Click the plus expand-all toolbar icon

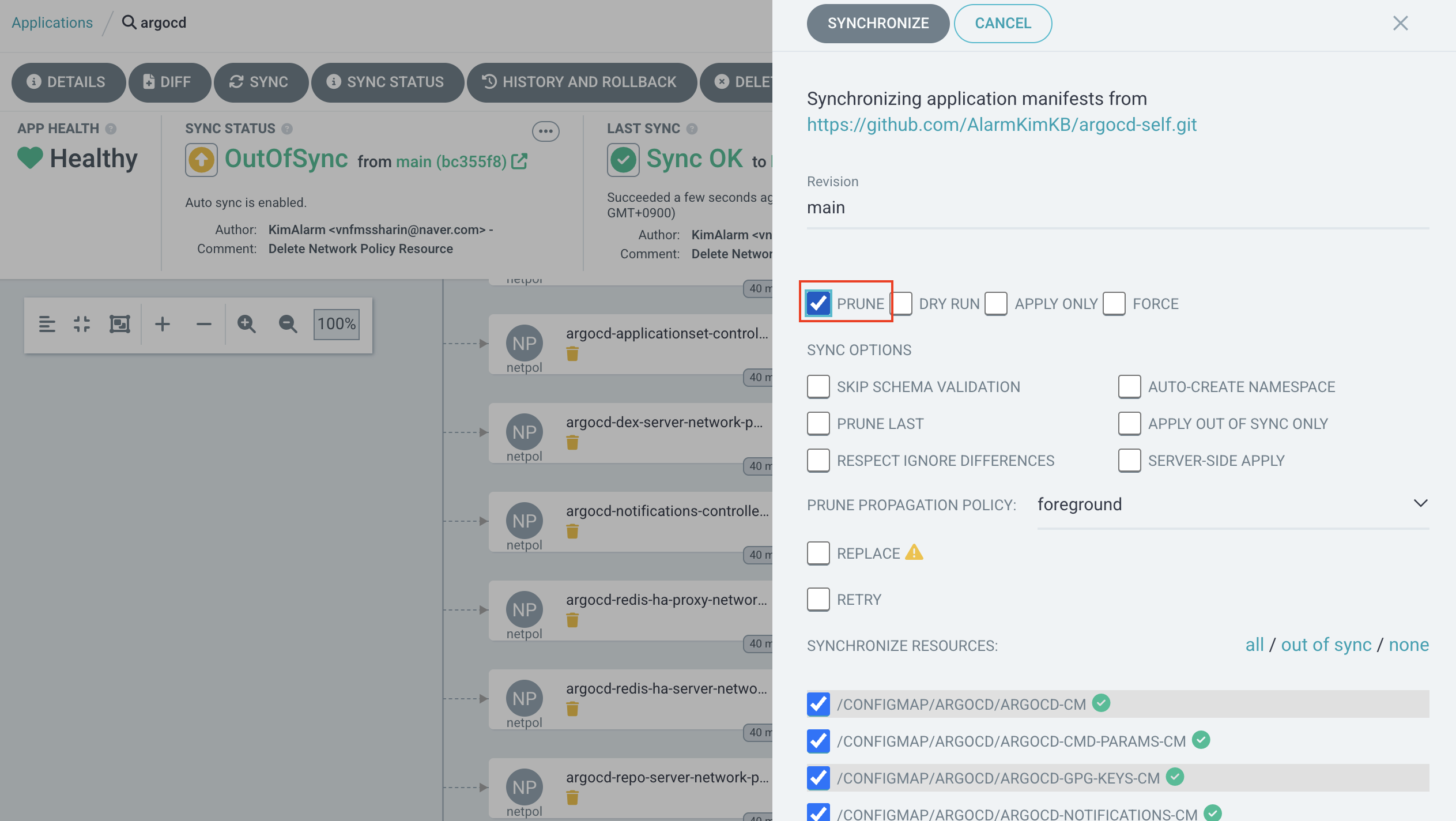[x=163, y=324]
